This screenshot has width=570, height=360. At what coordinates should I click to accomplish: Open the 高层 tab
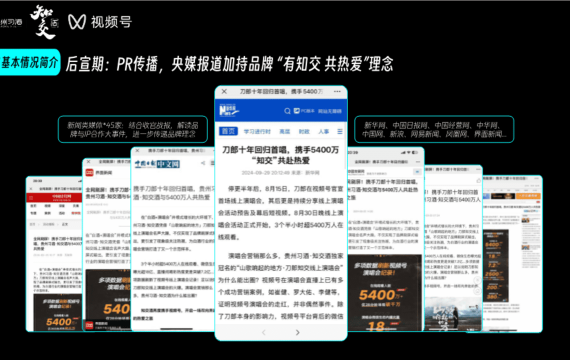(285, 132)
